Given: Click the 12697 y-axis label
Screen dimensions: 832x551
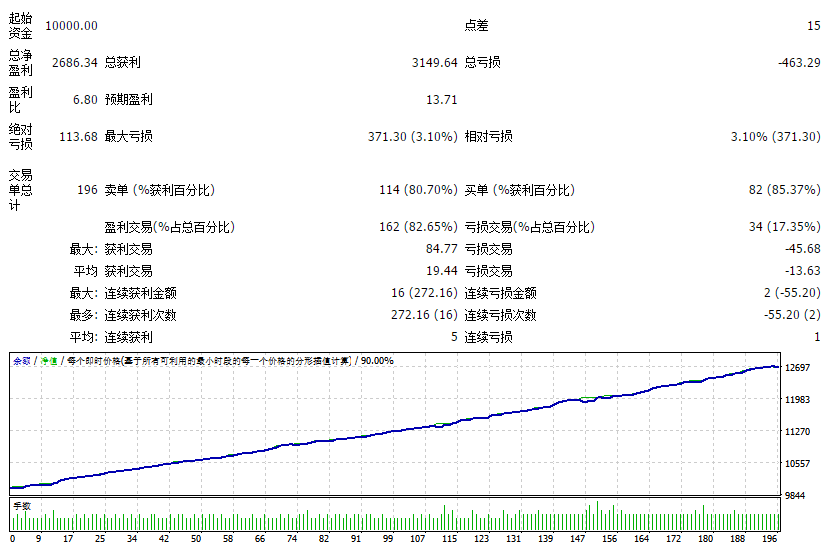Looking at the screenshot, I should pyautogui.click(x=798, y=367).
